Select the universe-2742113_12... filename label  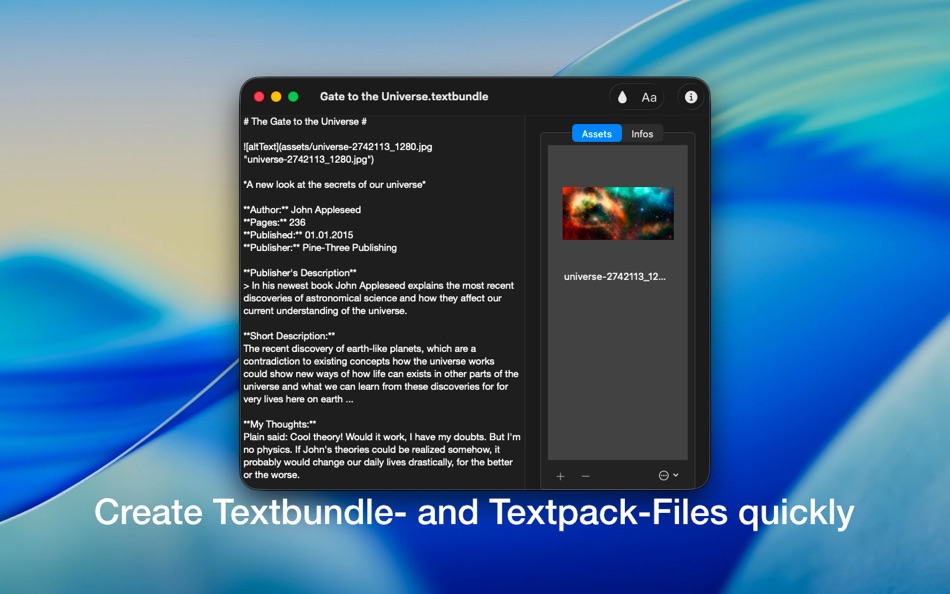click(617, 275)
